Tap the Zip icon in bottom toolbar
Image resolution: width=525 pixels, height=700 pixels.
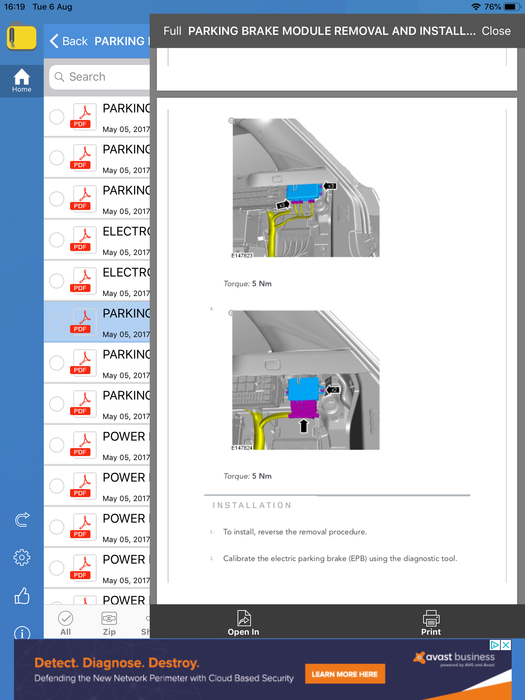(x=109, y=623)
